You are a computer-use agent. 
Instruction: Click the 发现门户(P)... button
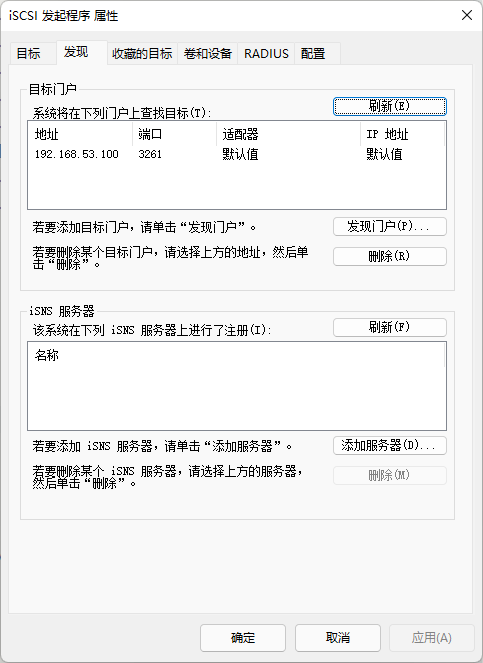coord(390,227)
